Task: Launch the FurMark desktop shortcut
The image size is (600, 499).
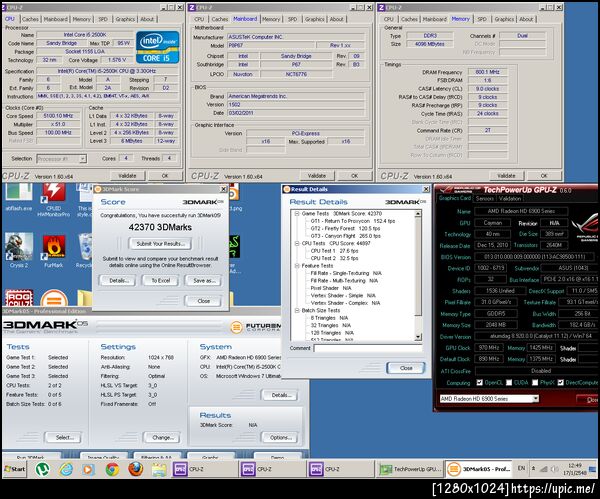Action: click(54, 250)
